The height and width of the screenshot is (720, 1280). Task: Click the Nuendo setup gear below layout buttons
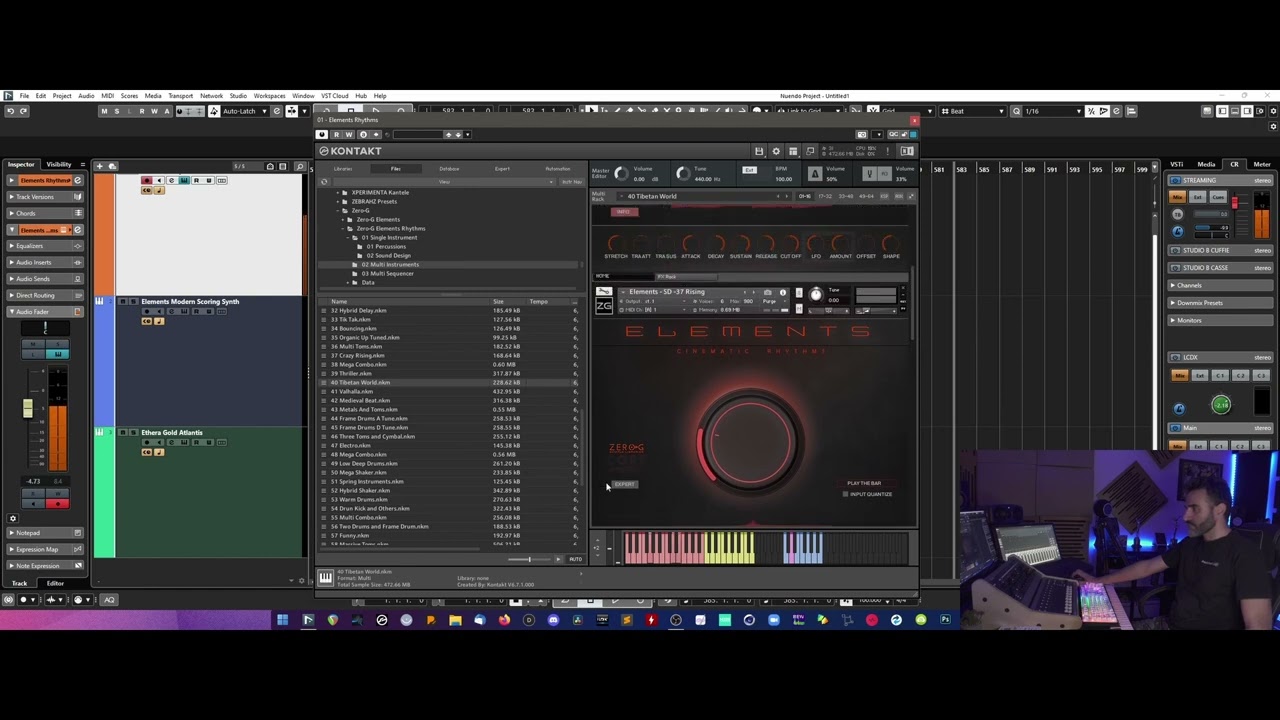[1273, 126]
